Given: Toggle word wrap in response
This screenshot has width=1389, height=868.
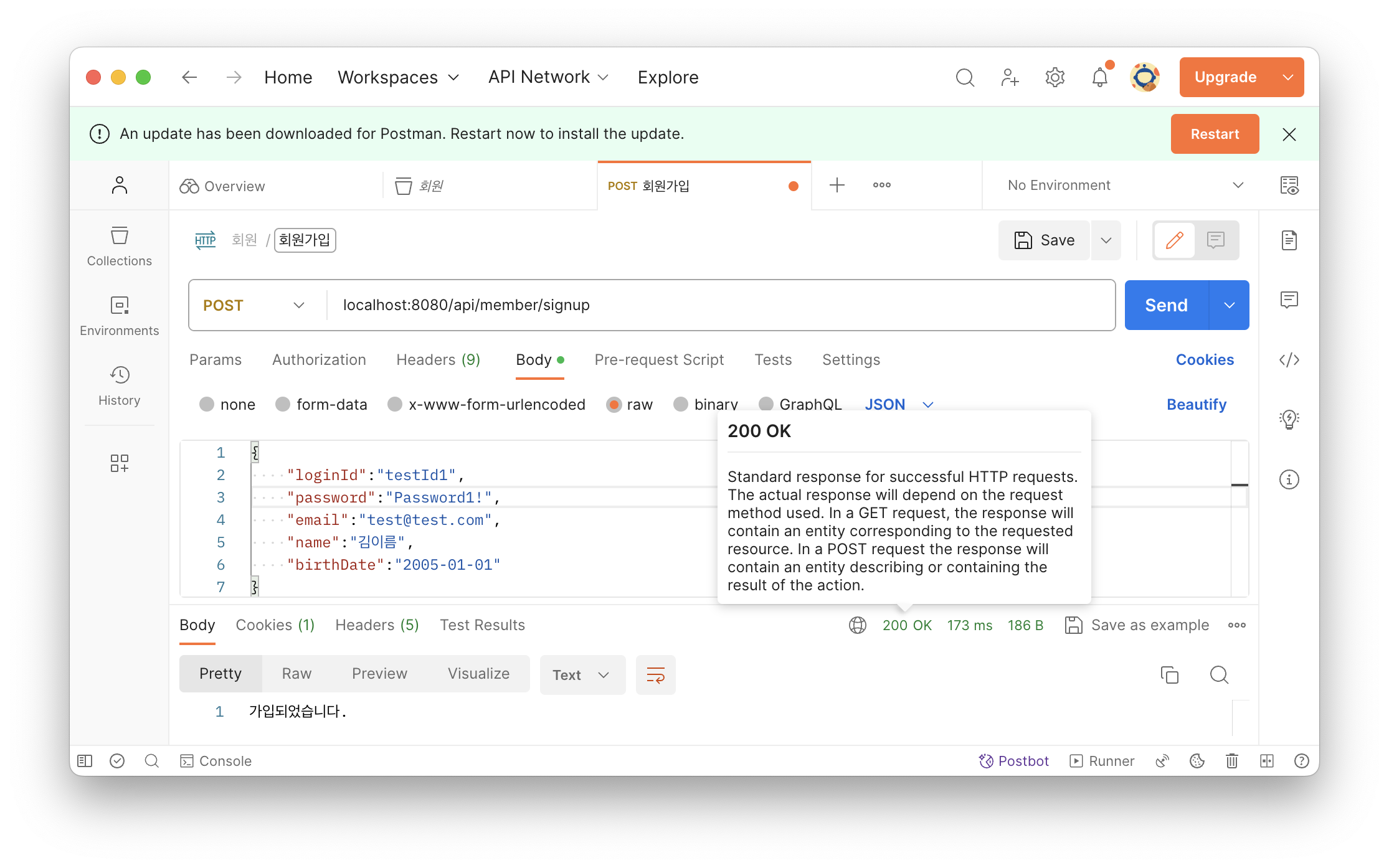Looking at the screenshot, I should pos(655,675).
